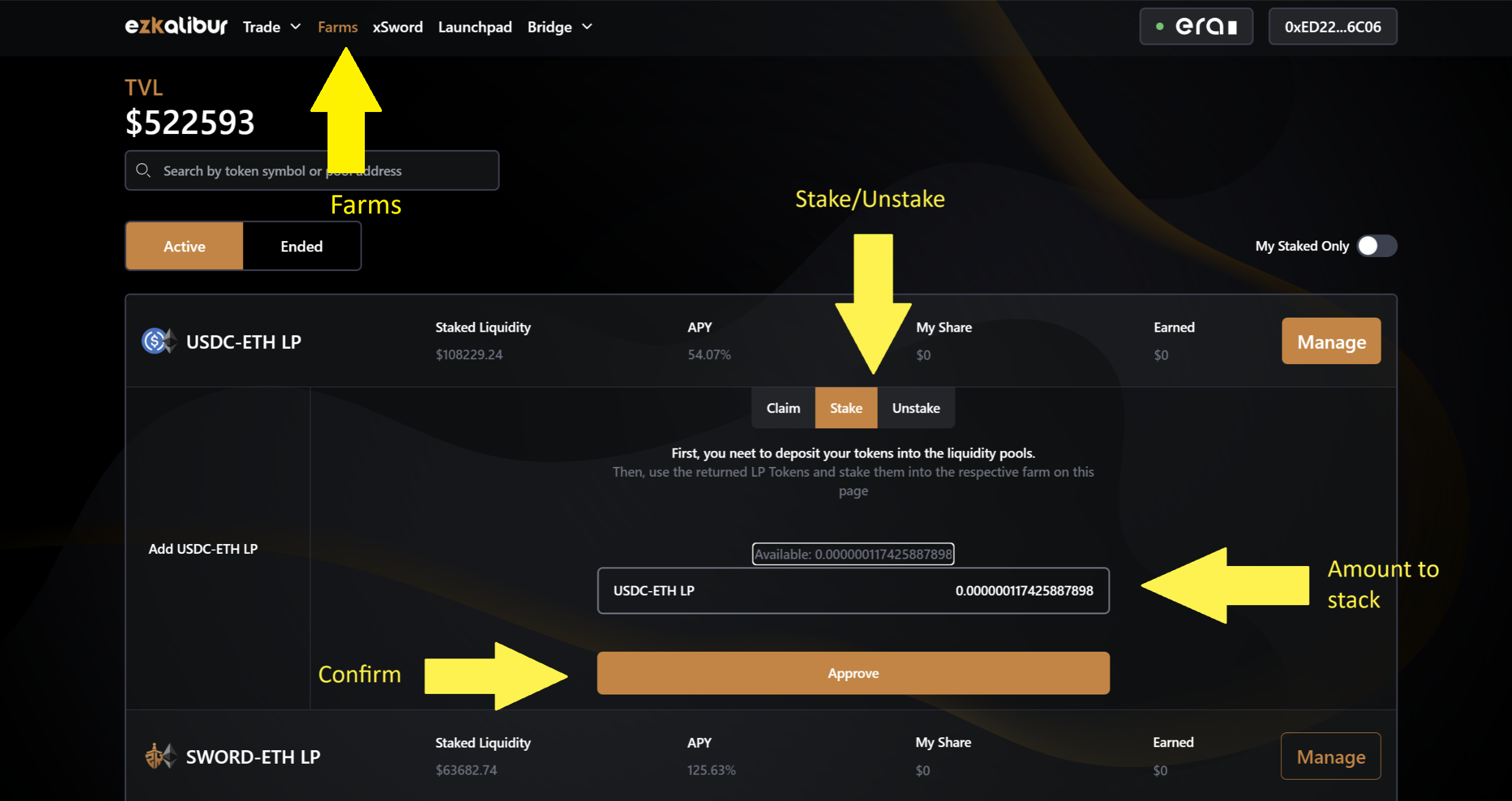Switch to the Unstake tab
Image resolution: width=1512 pixels, height=801 pixels.
(x=916, y=408)
